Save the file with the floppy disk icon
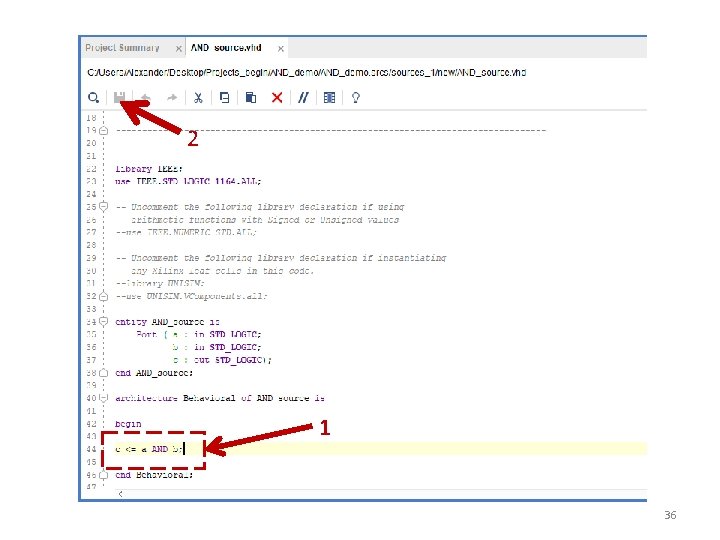 coord(119,97)
